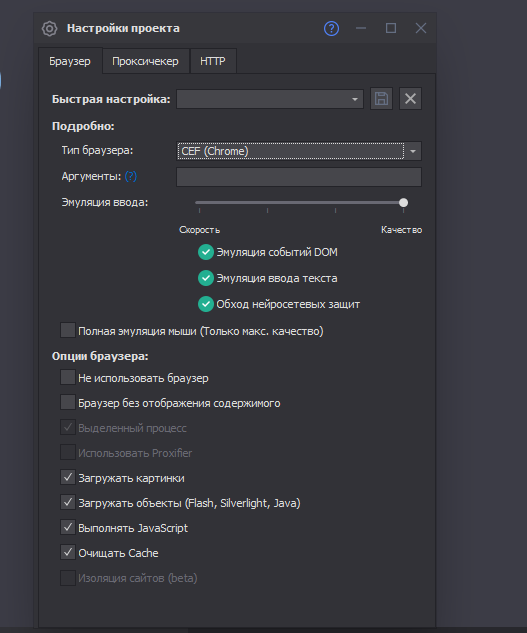This screenshot has height=633, width=527.
Task: Click green check icon beside Эмуляция событий DOM
Action: tap(206, 252)
